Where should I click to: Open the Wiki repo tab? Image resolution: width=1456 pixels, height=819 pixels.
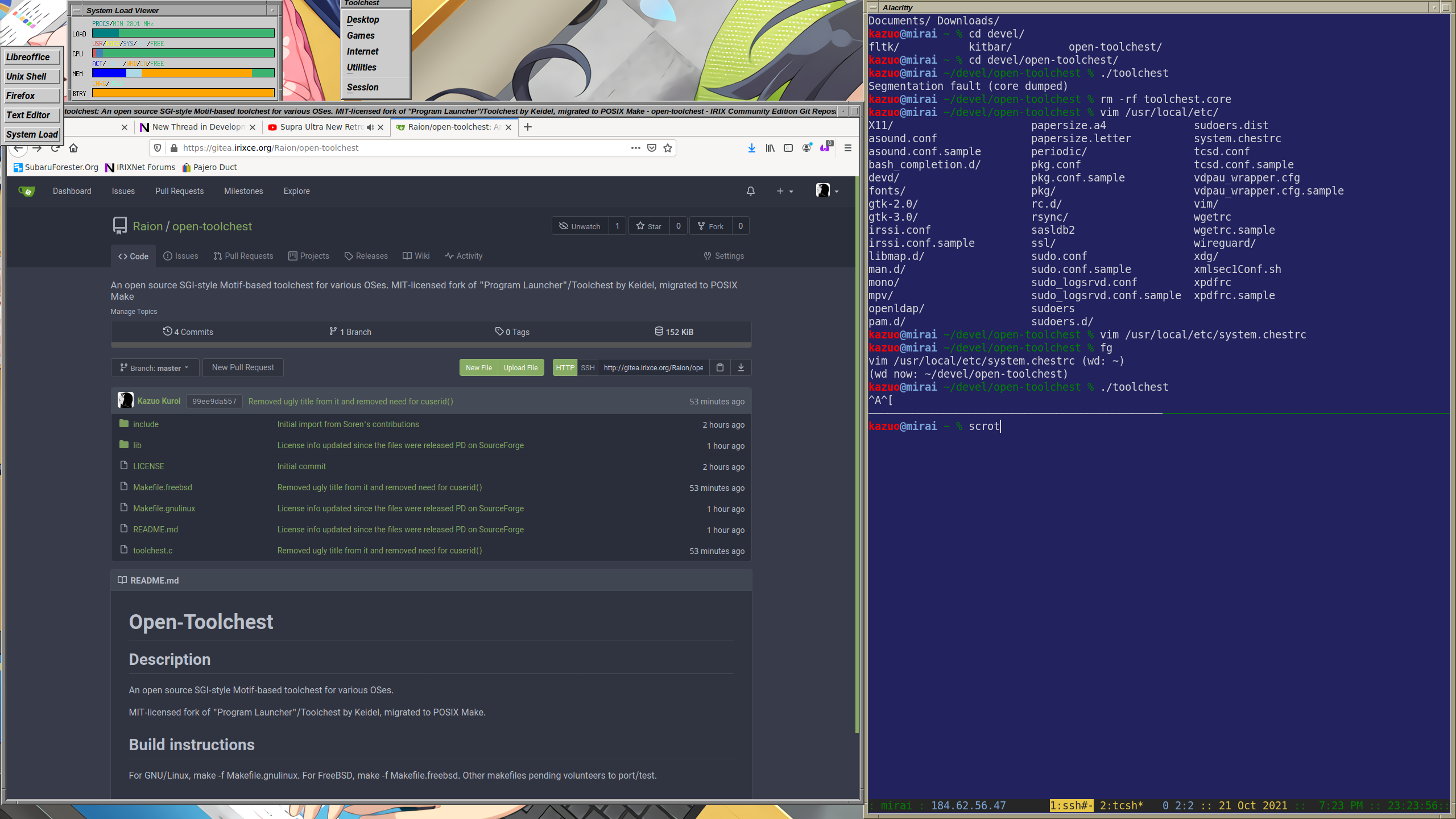416,256
